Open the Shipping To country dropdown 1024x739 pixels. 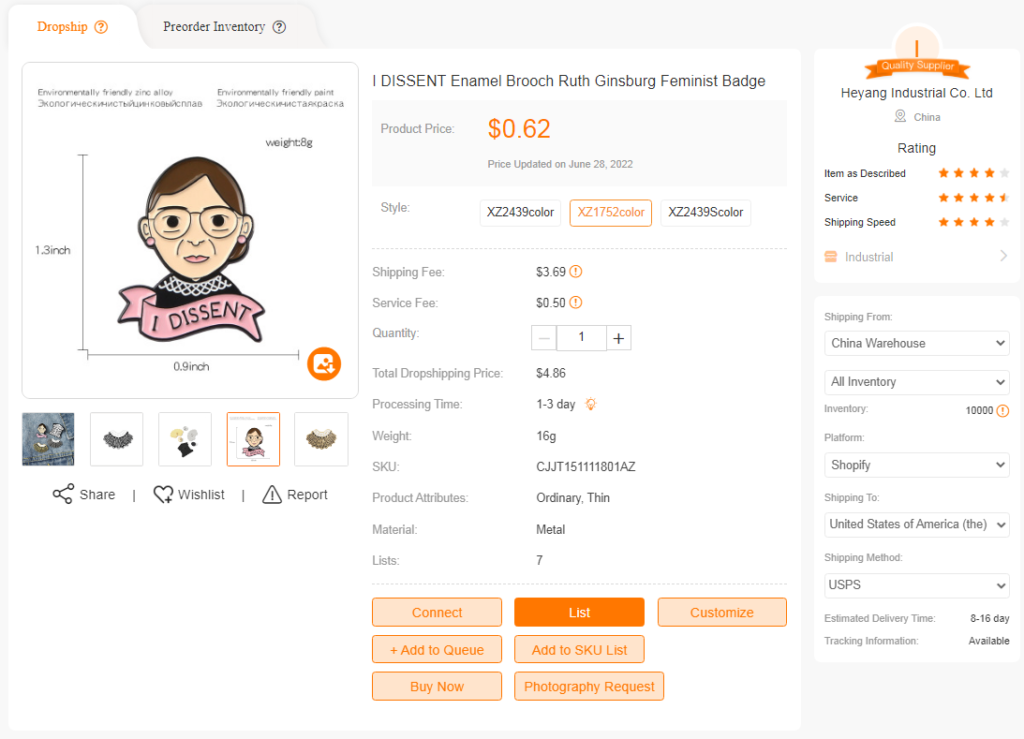tap(917, 524)
